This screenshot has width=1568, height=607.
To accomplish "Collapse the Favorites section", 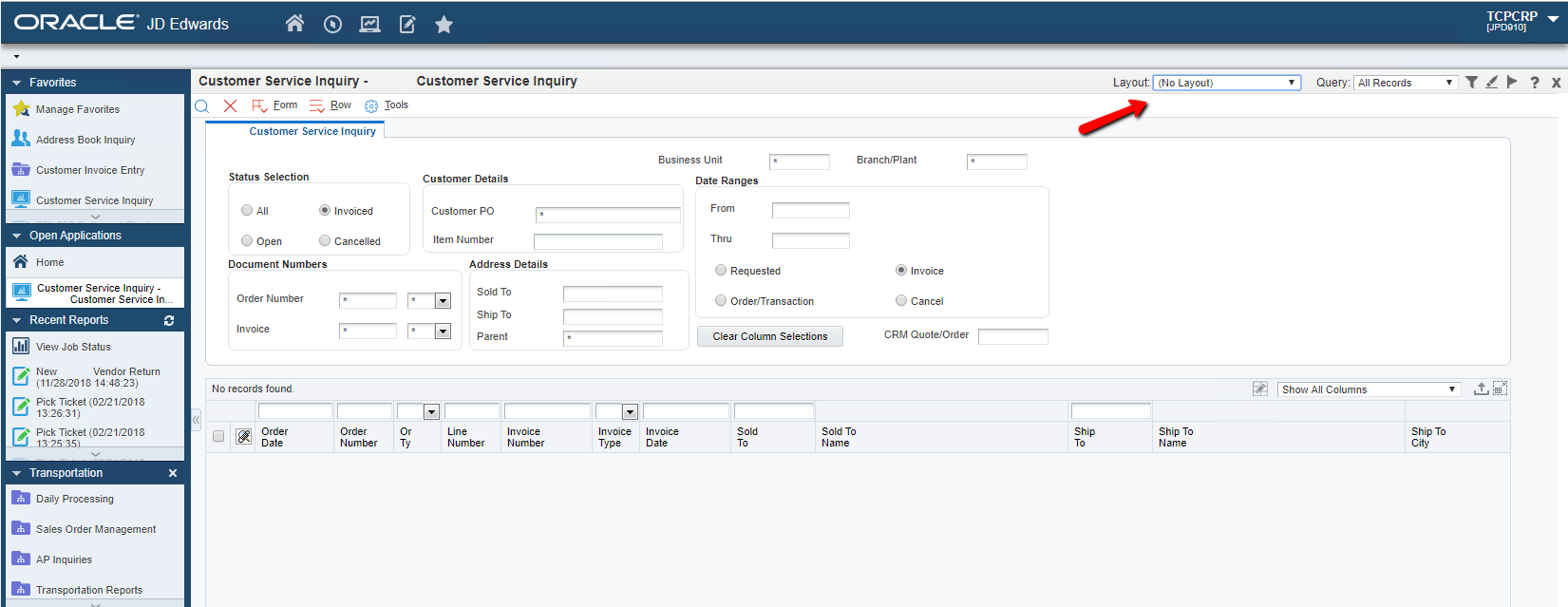I will pos(16,84).
